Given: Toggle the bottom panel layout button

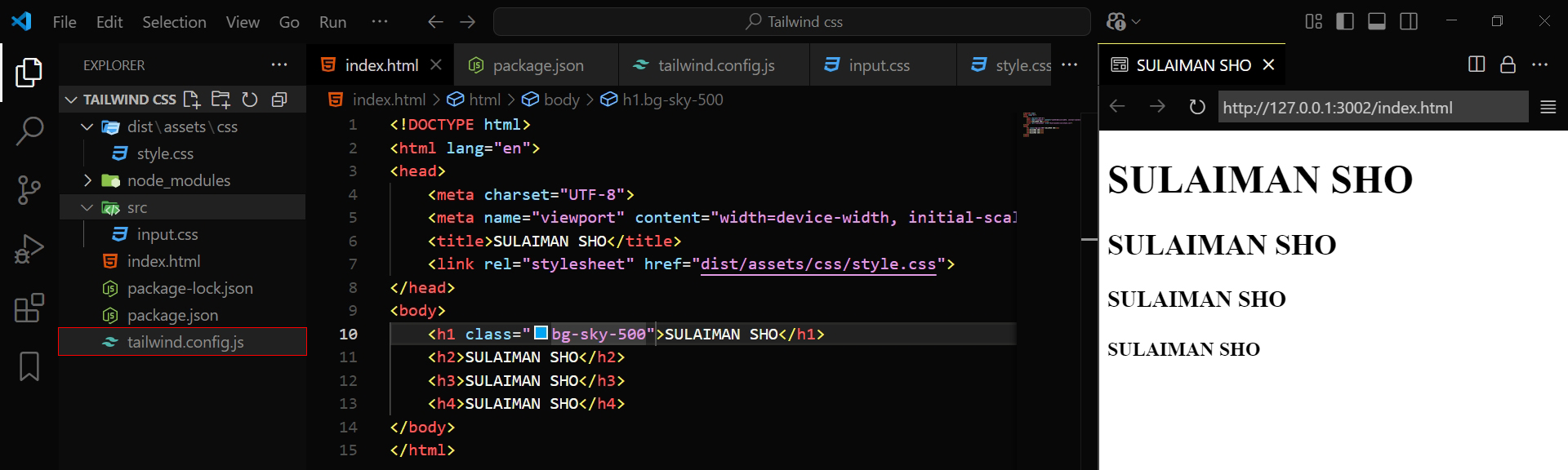Looking at the screenshot, I should tap(1377, 21).
